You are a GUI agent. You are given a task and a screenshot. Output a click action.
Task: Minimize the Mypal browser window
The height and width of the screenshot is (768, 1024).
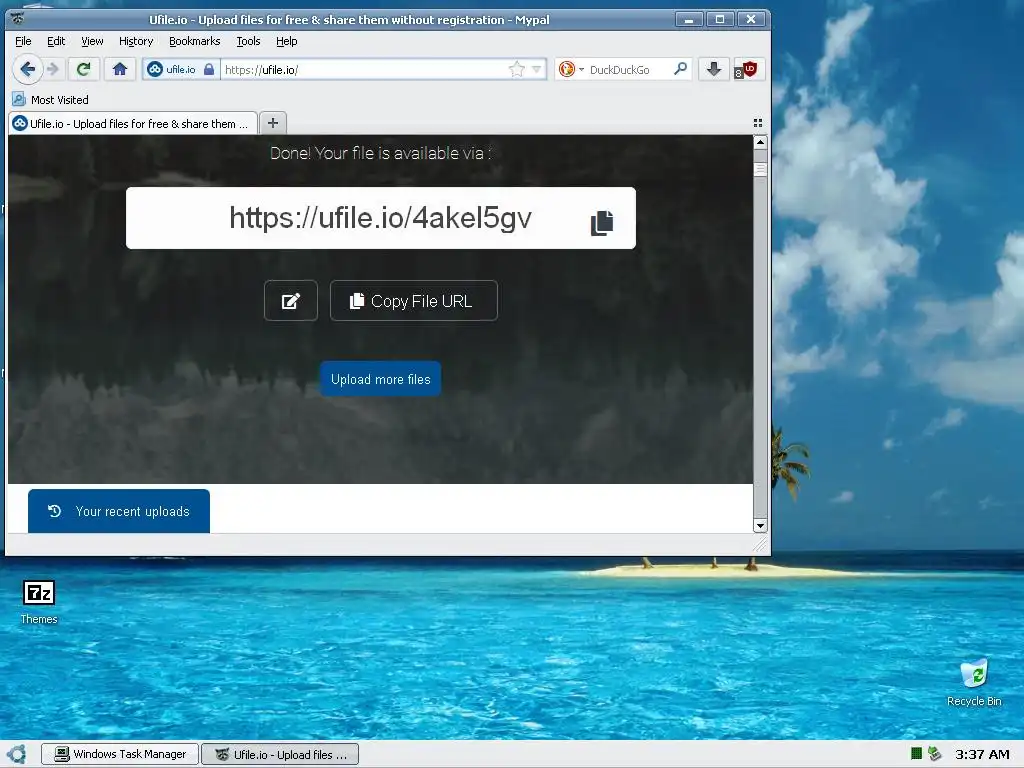pyautogui.click(x=689, y=20)
